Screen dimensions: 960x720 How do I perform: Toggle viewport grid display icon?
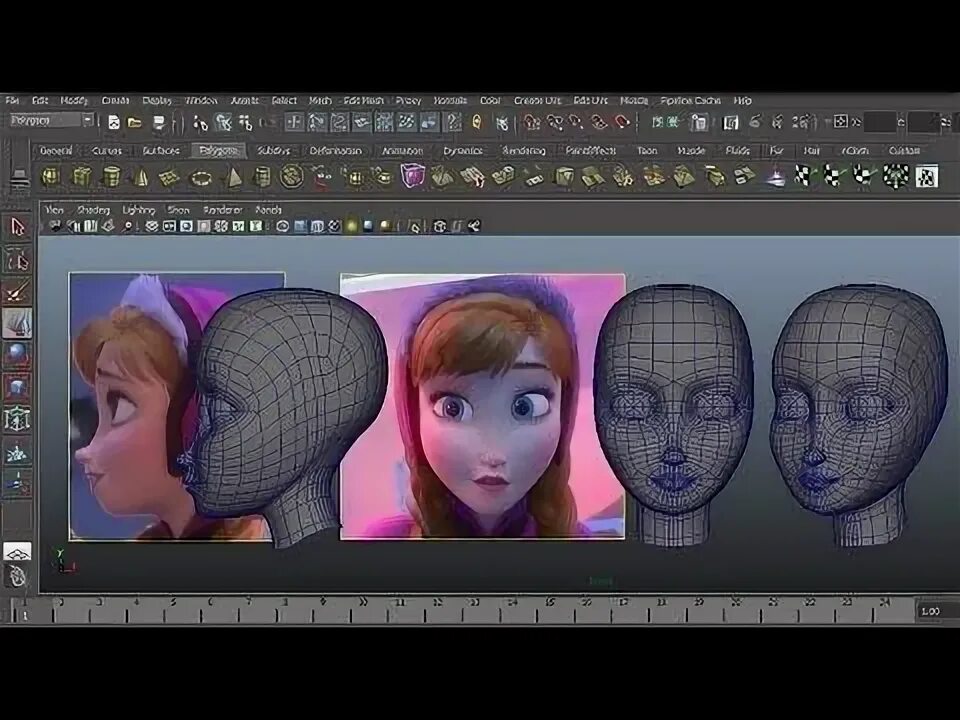(151, 227)
